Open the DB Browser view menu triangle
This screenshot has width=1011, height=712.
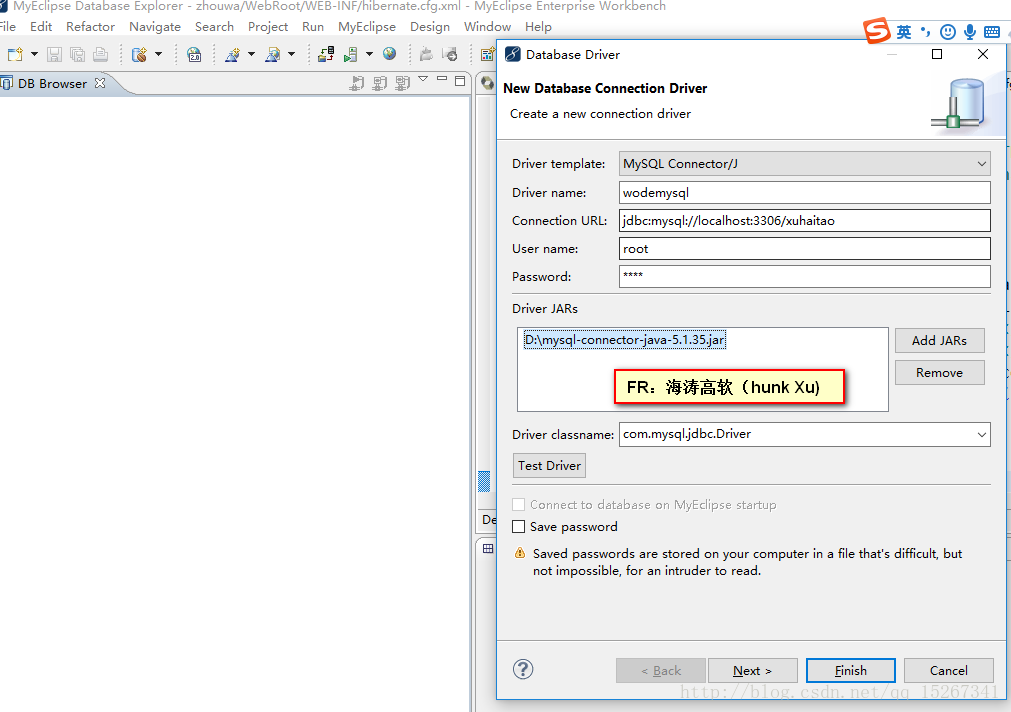423,79
